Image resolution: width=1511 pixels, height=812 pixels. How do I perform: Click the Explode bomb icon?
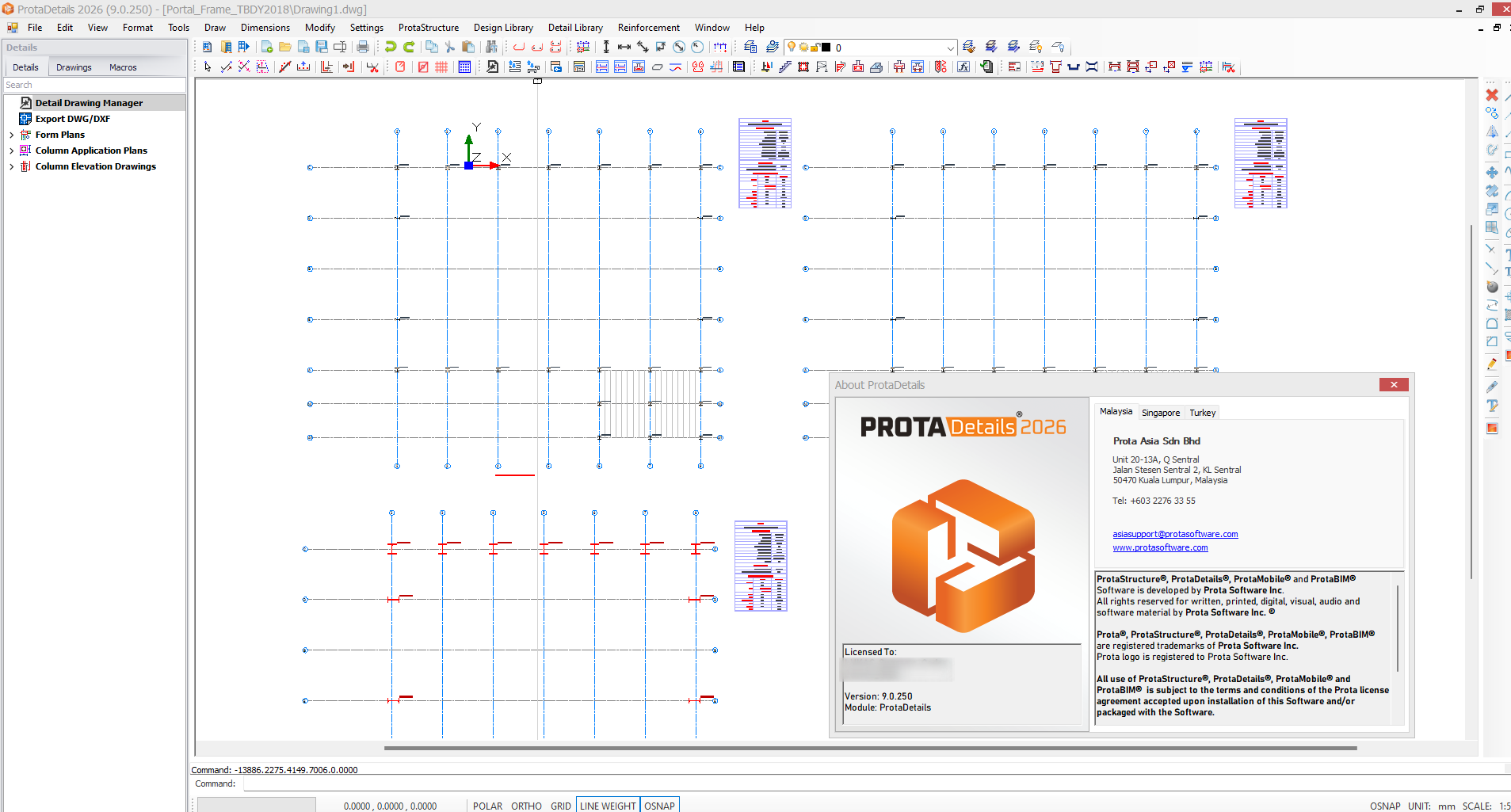(1492, 287)
